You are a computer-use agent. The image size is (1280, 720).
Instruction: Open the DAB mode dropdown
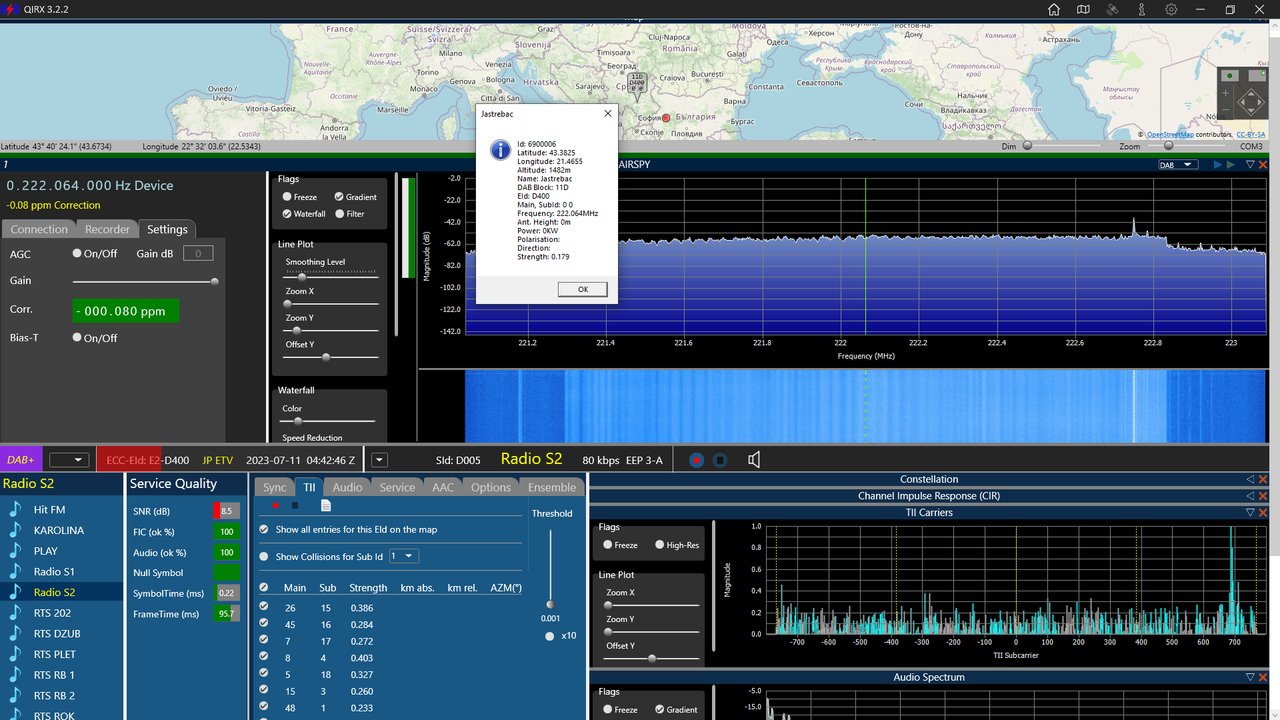click(x=1176, y=165)
